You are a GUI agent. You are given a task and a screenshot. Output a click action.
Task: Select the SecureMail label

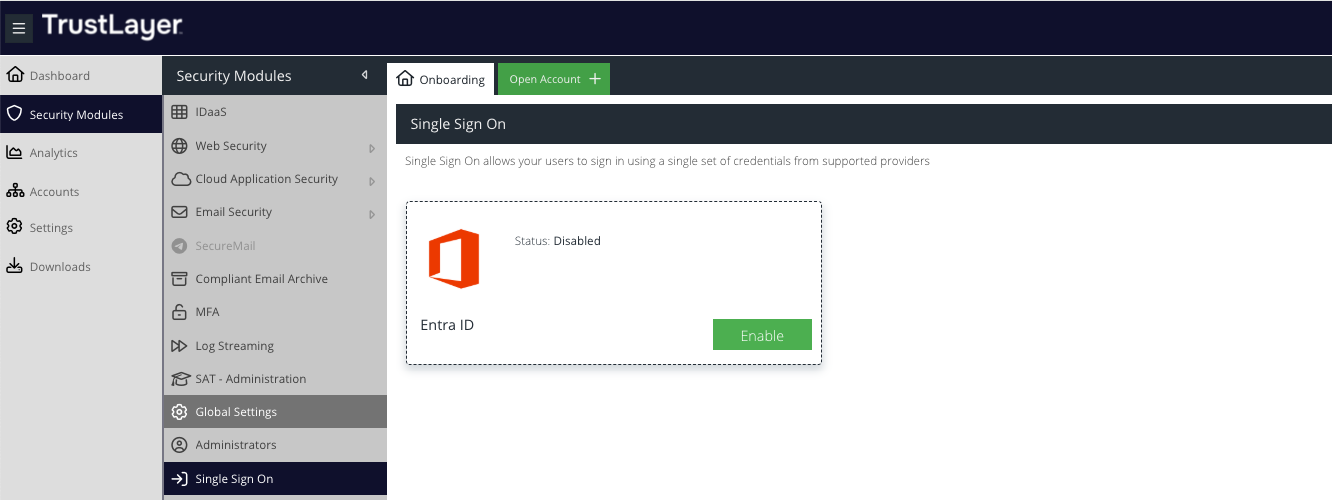pos(226,245)
